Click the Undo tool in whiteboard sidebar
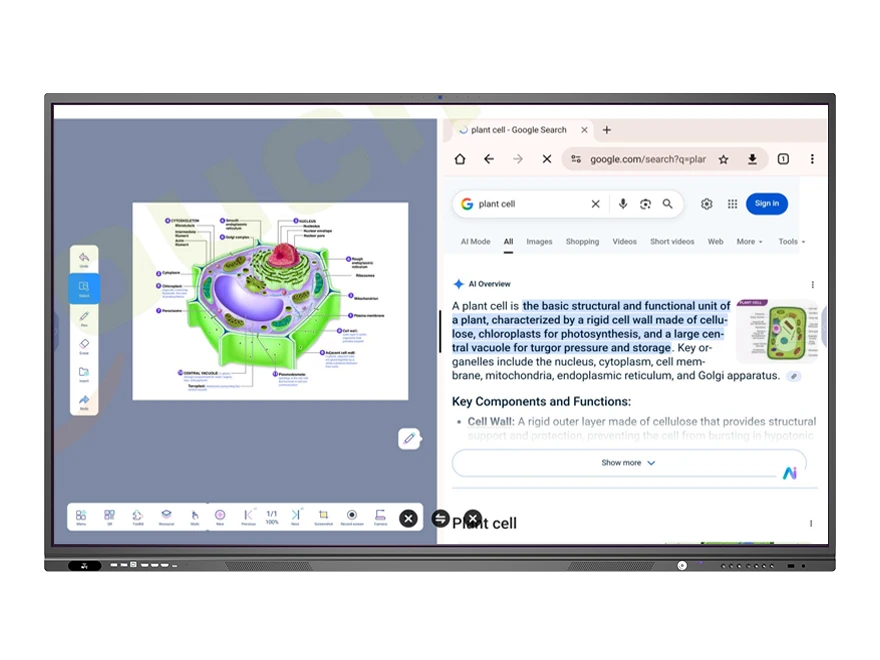The height and width of the screenshot is (660, 880). (x=84, y=259)
